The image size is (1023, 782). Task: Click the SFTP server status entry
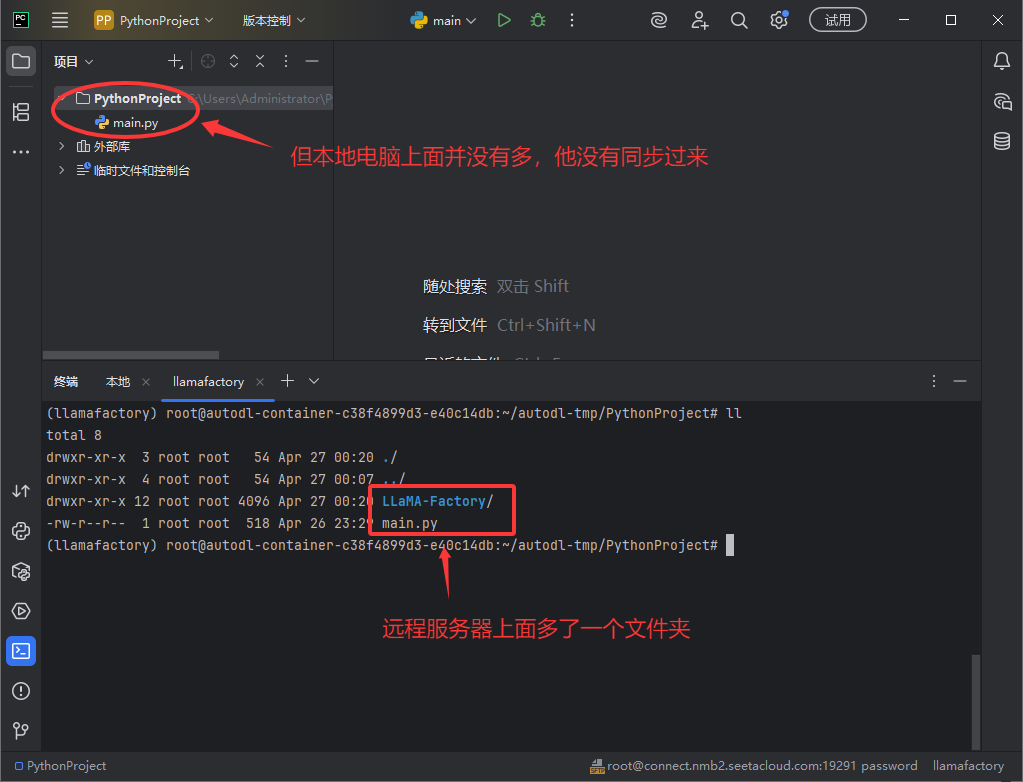click(x=754, y=766)
